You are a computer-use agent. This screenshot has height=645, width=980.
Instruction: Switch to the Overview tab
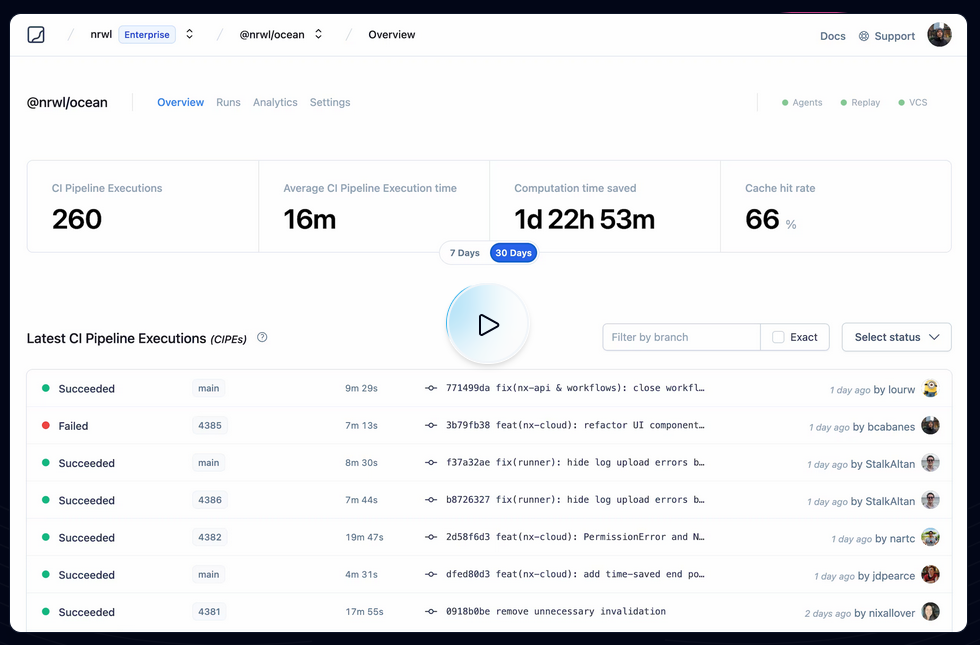pos(180,102)
